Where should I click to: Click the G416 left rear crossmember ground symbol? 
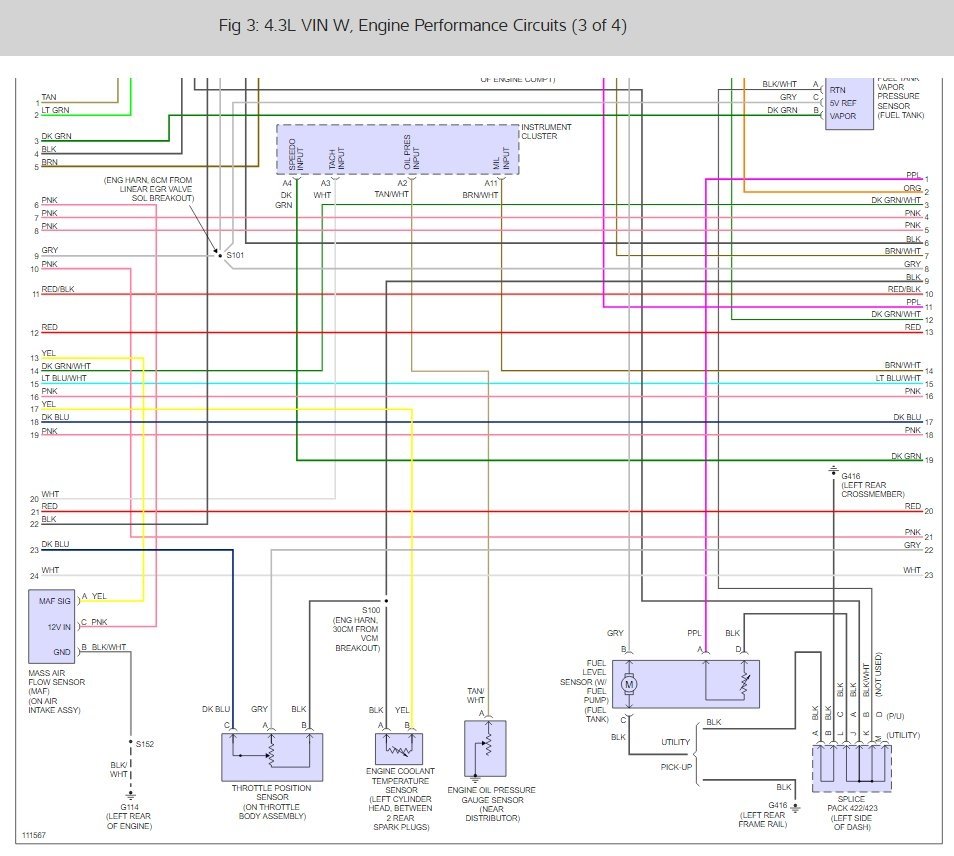833,470
